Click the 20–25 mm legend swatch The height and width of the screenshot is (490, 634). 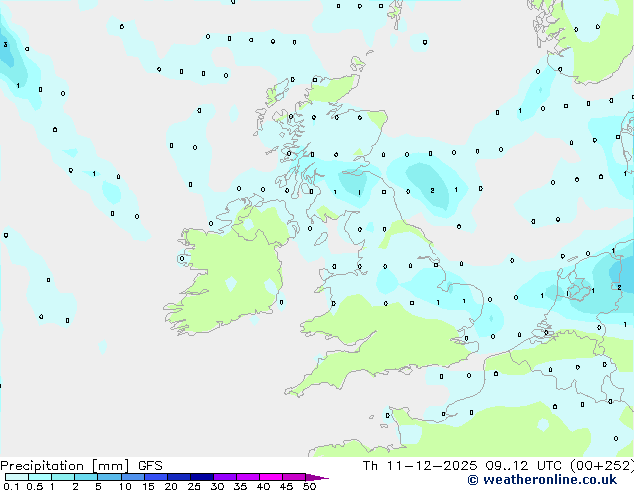pyautogui.click(x=178, y=477)
